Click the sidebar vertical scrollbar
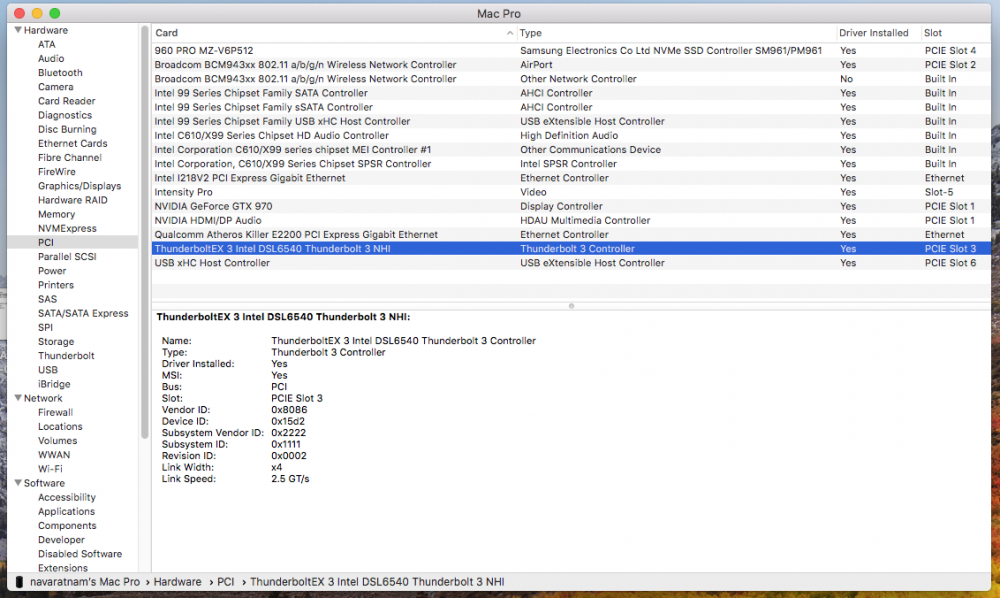This screenshot has width=1000, height=598. (145, 233)
